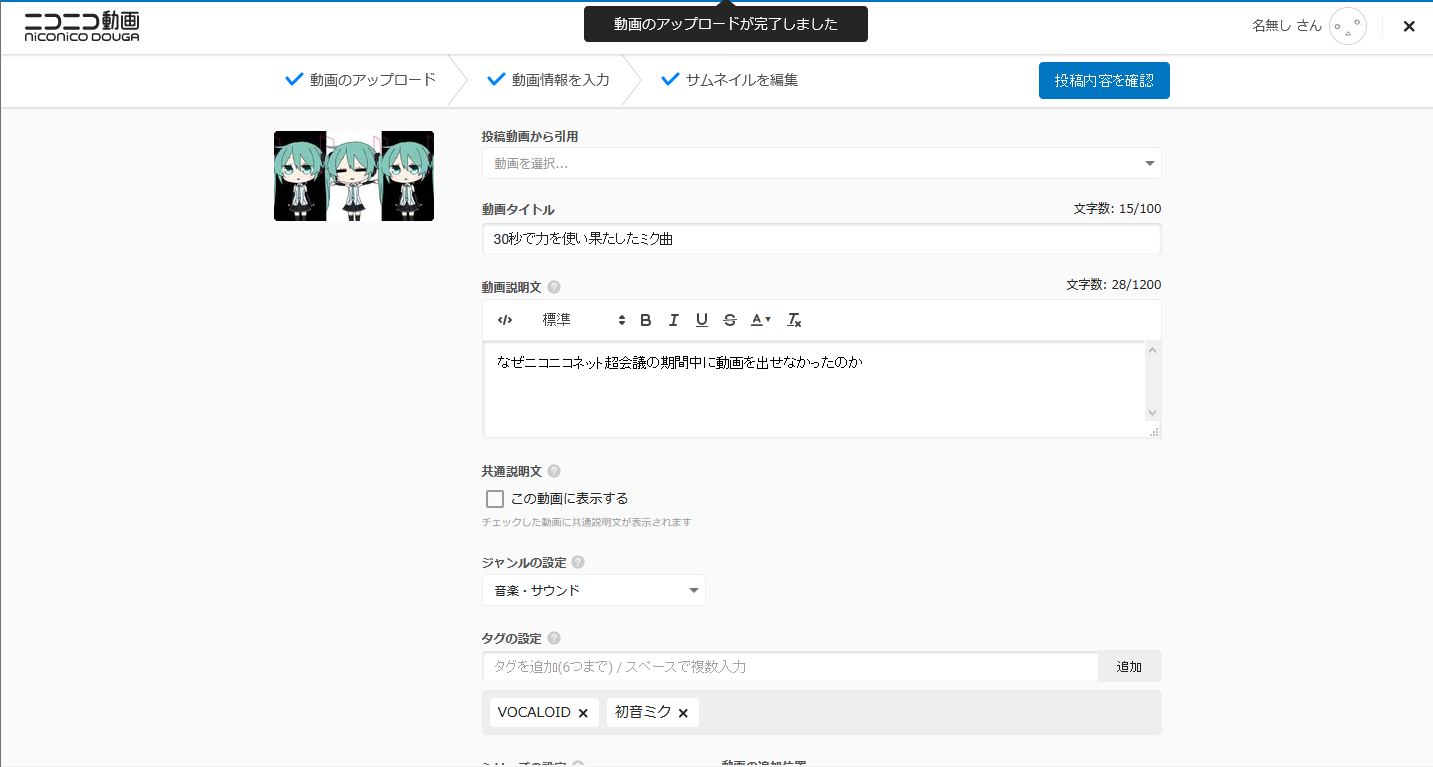Open the Niconico Douga logo

pos(82,27)
